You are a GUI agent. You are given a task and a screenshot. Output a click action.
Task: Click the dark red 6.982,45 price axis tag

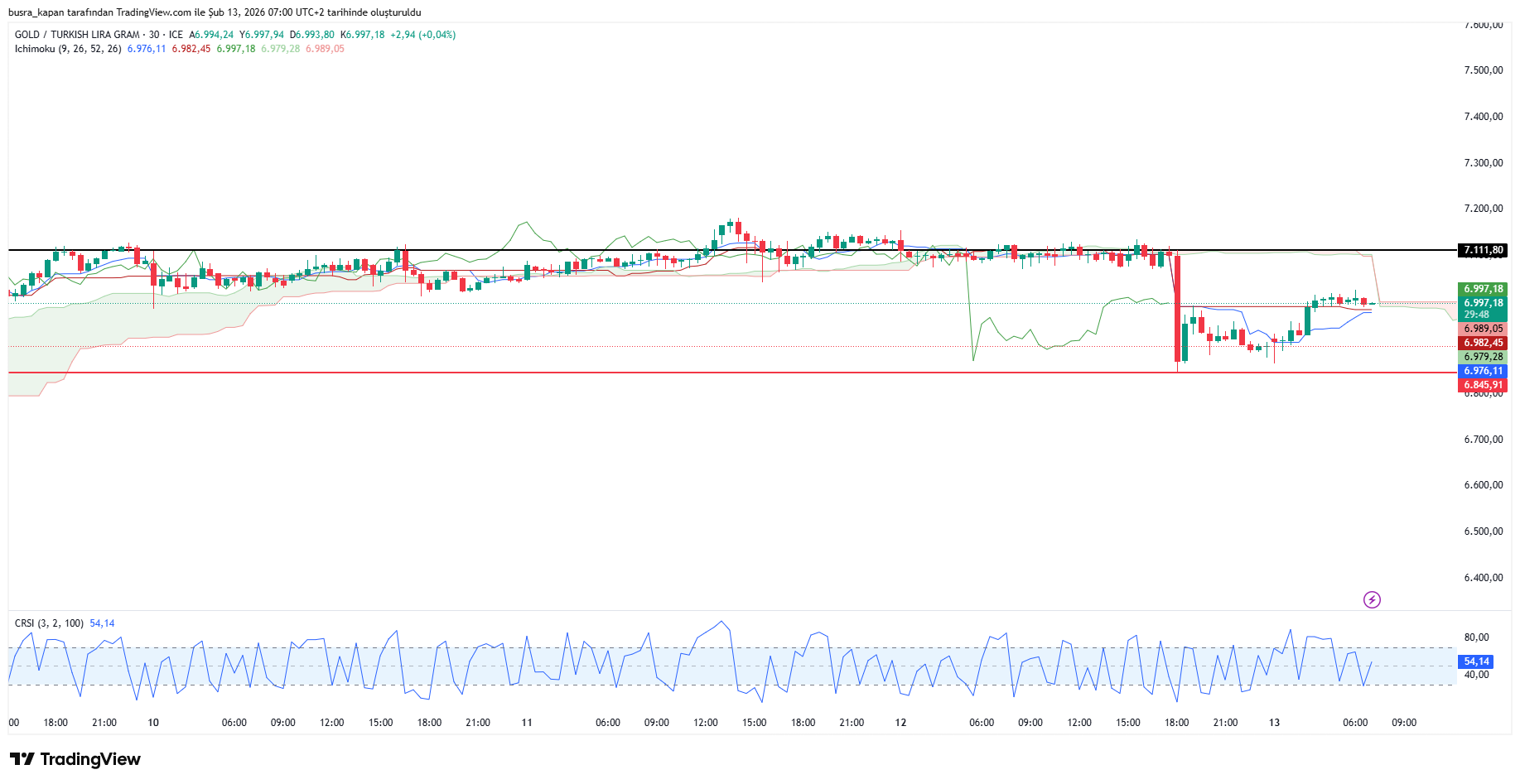1483,343
